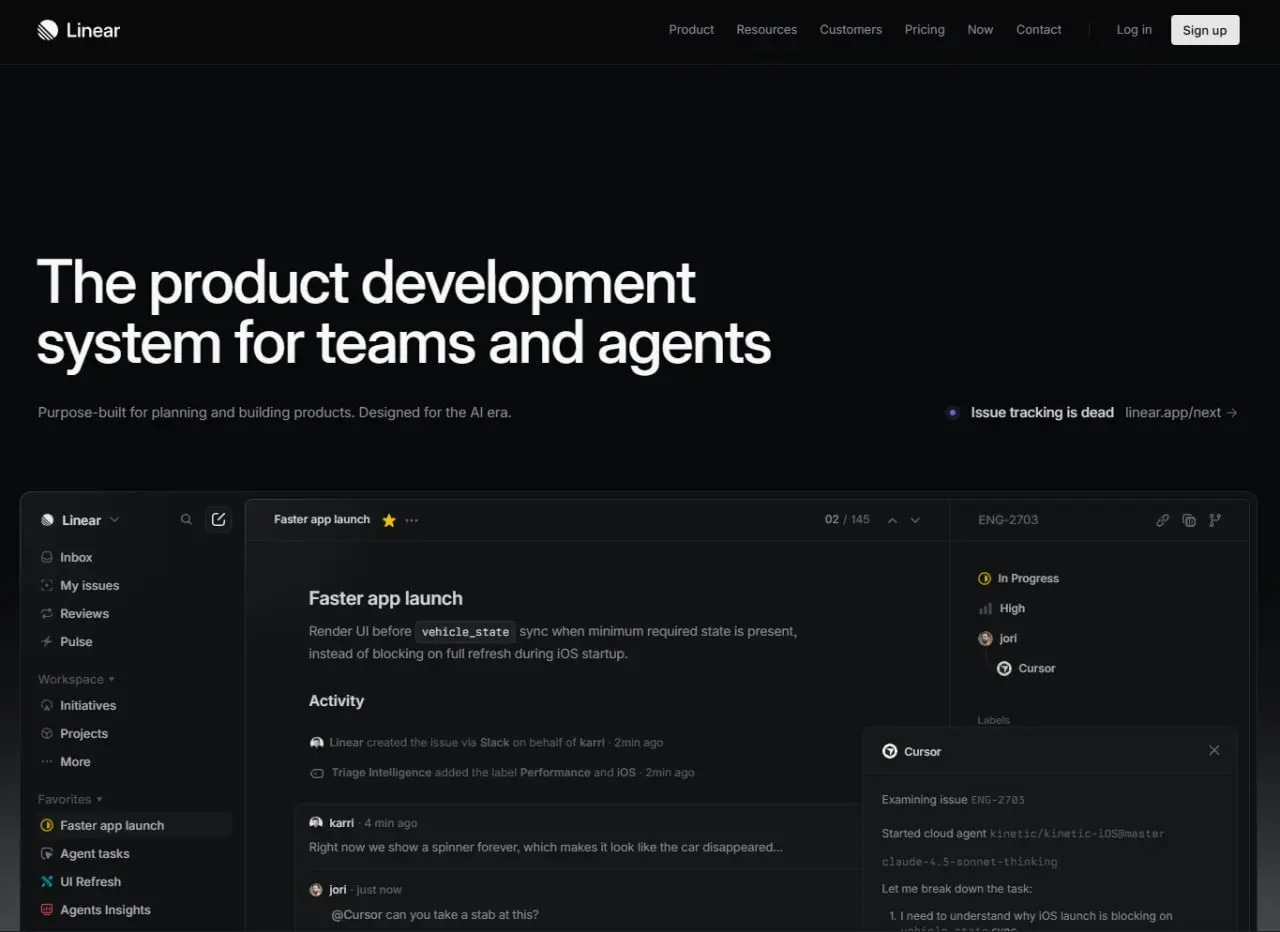Click the @Cursor mention in jori's comment

[x=356, y=914]
